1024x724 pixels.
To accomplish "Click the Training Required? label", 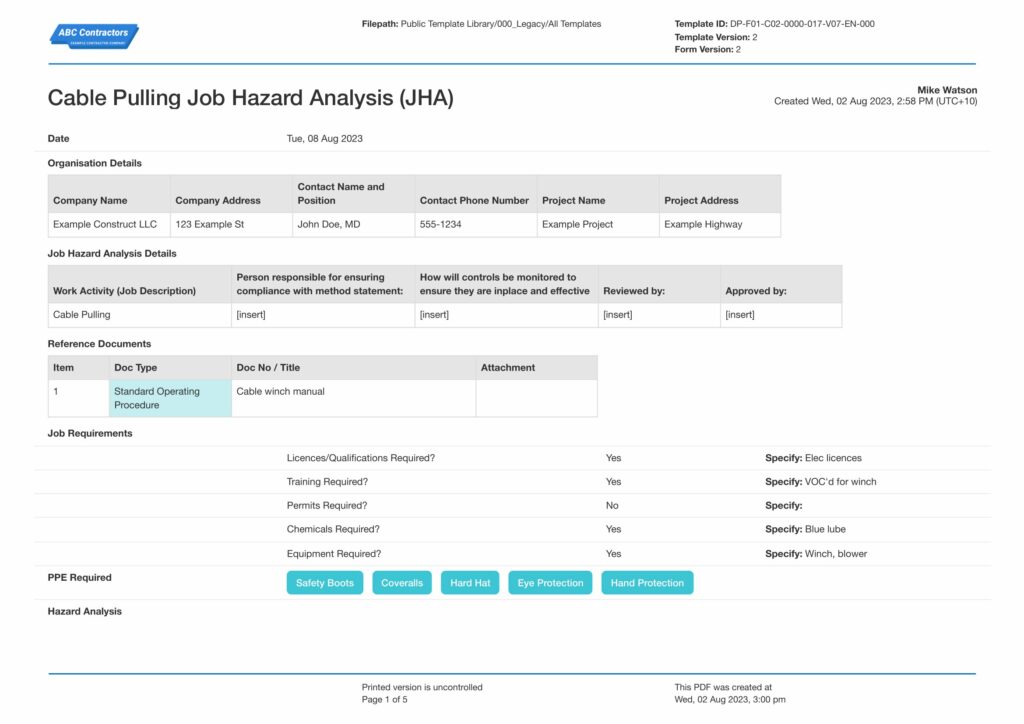I will [327, 482].
